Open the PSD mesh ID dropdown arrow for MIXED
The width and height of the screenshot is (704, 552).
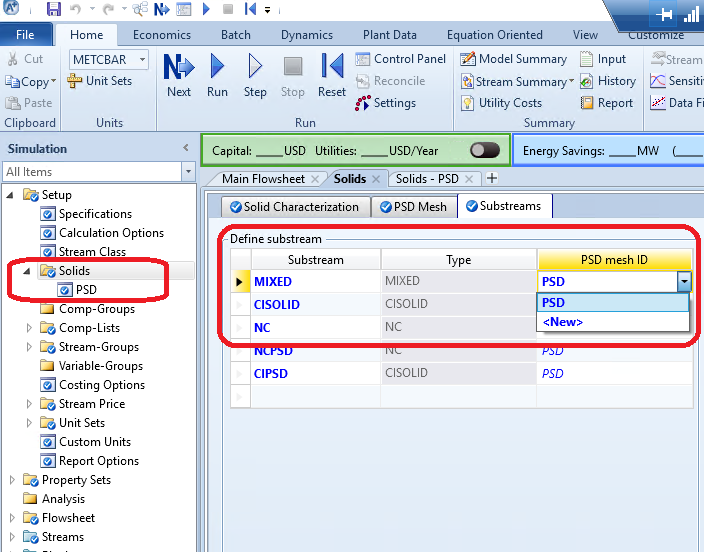684,282
